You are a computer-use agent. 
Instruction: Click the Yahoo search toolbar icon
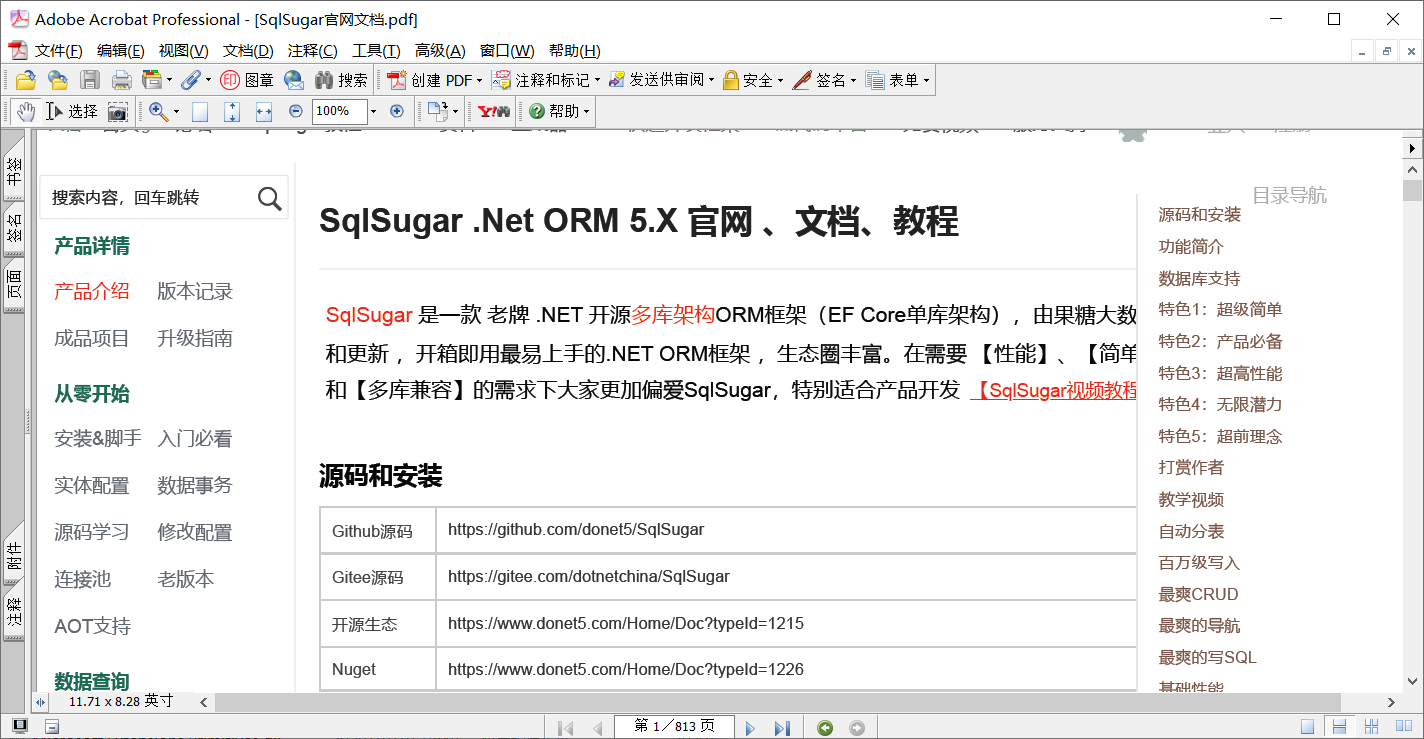click(x=494, y=111)
